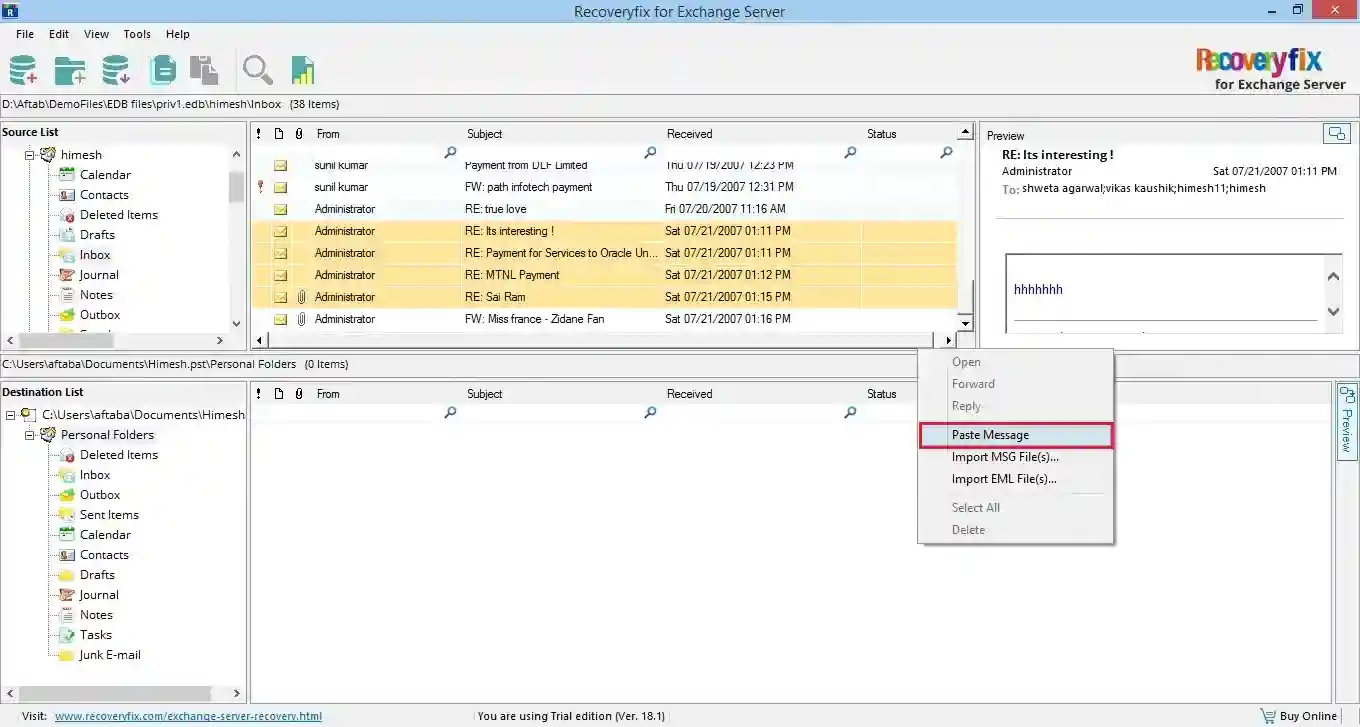
Task: Click the high importance flag on FW: path infotech payment
Action: coord(260,187)
